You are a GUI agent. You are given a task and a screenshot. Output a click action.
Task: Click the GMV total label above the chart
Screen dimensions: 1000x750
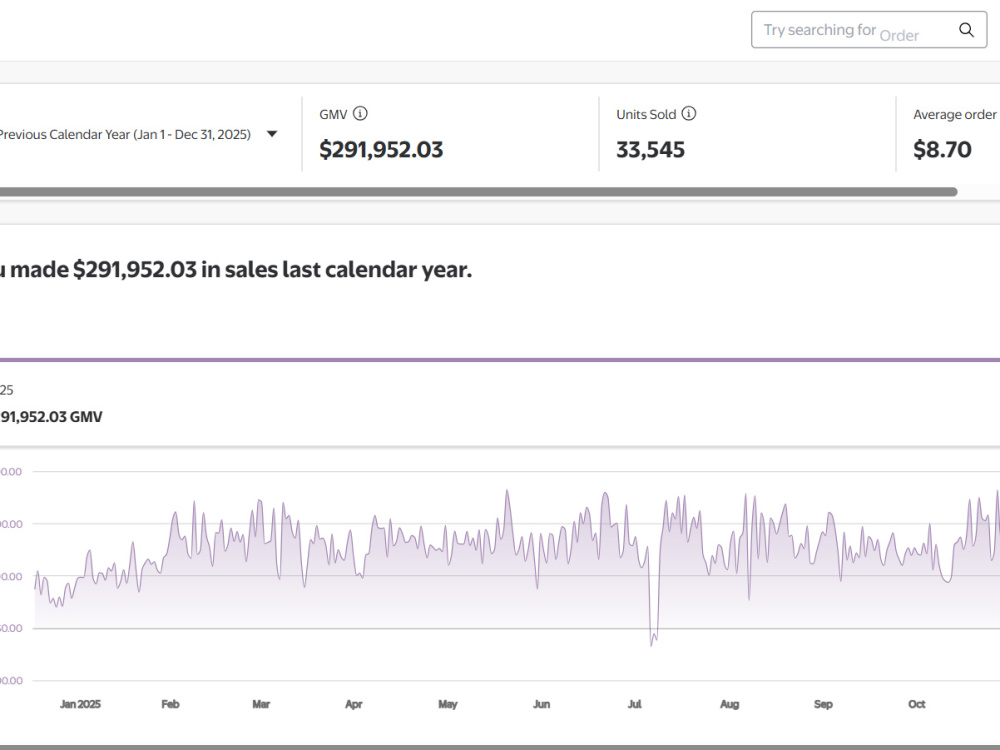[x=51, y=417]
